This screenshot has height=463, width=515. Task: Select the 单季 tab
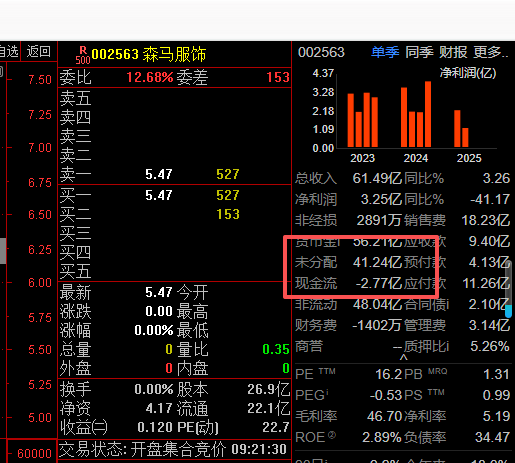(385, 52)
